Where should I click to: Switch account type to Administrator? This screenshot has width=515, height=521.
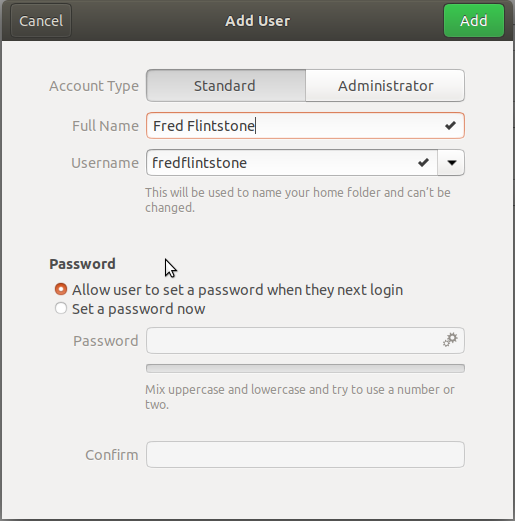(385, 86)
